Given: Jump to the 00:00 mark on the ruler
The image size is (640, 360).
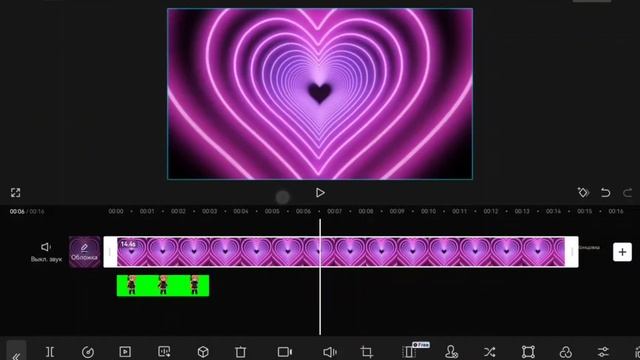Looking at the screenshot, I should [x=116, y=211].
